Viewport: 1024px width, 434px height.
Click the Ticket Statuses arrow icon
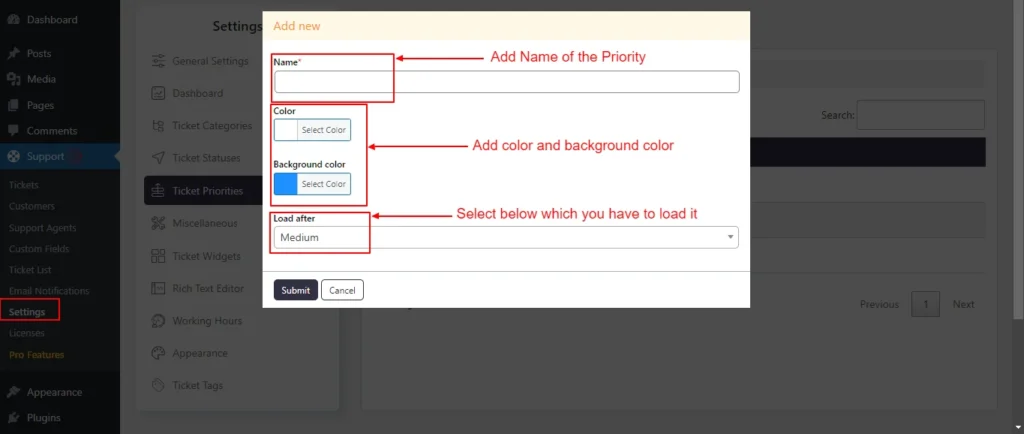[x=158, y=158]
